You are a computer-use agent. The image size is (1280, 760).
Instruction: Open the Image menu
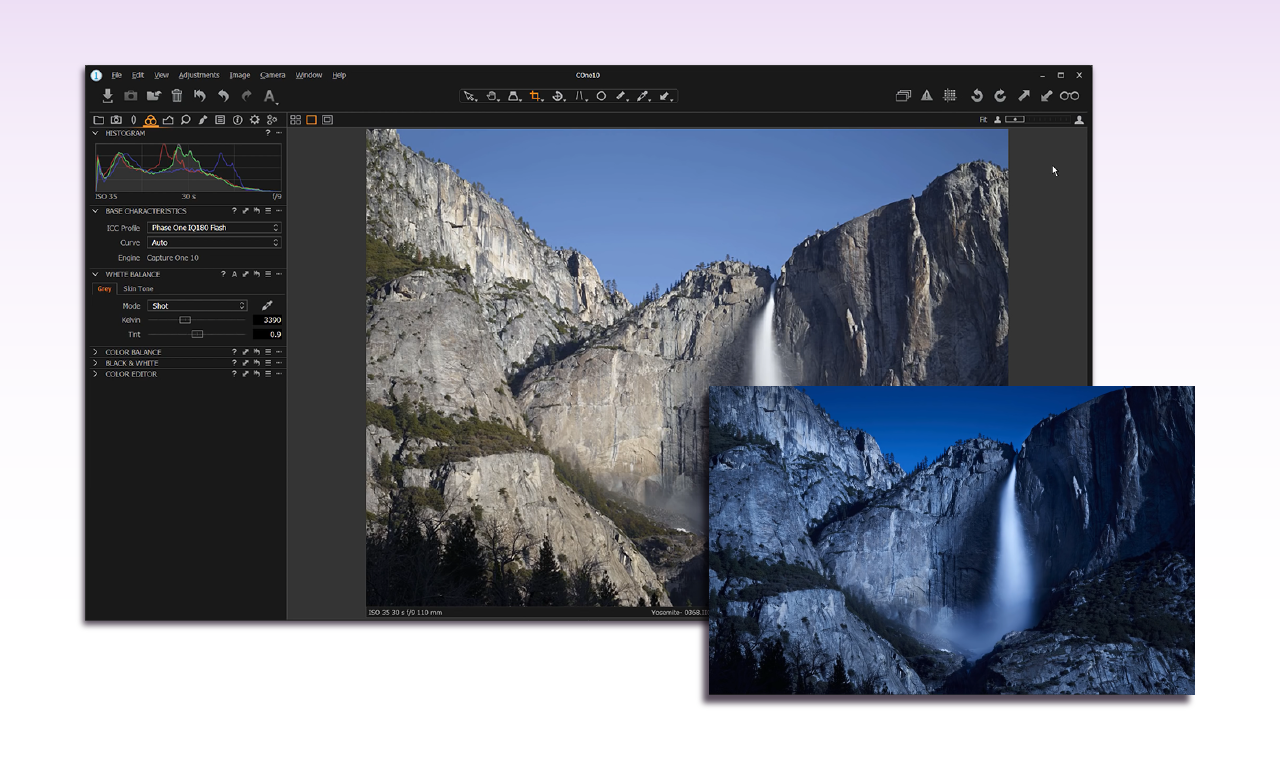click(x=240, y=75)
